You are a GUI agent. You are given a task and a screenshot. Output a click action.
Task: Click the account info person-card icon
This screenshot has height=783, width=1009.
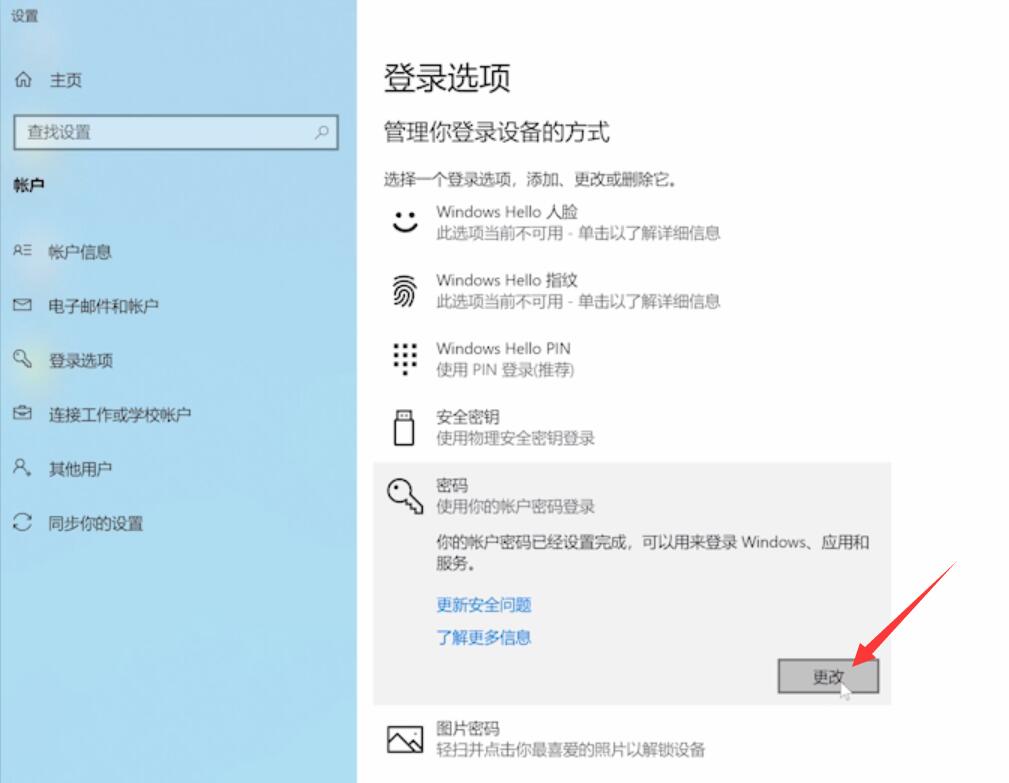point(23,250)
